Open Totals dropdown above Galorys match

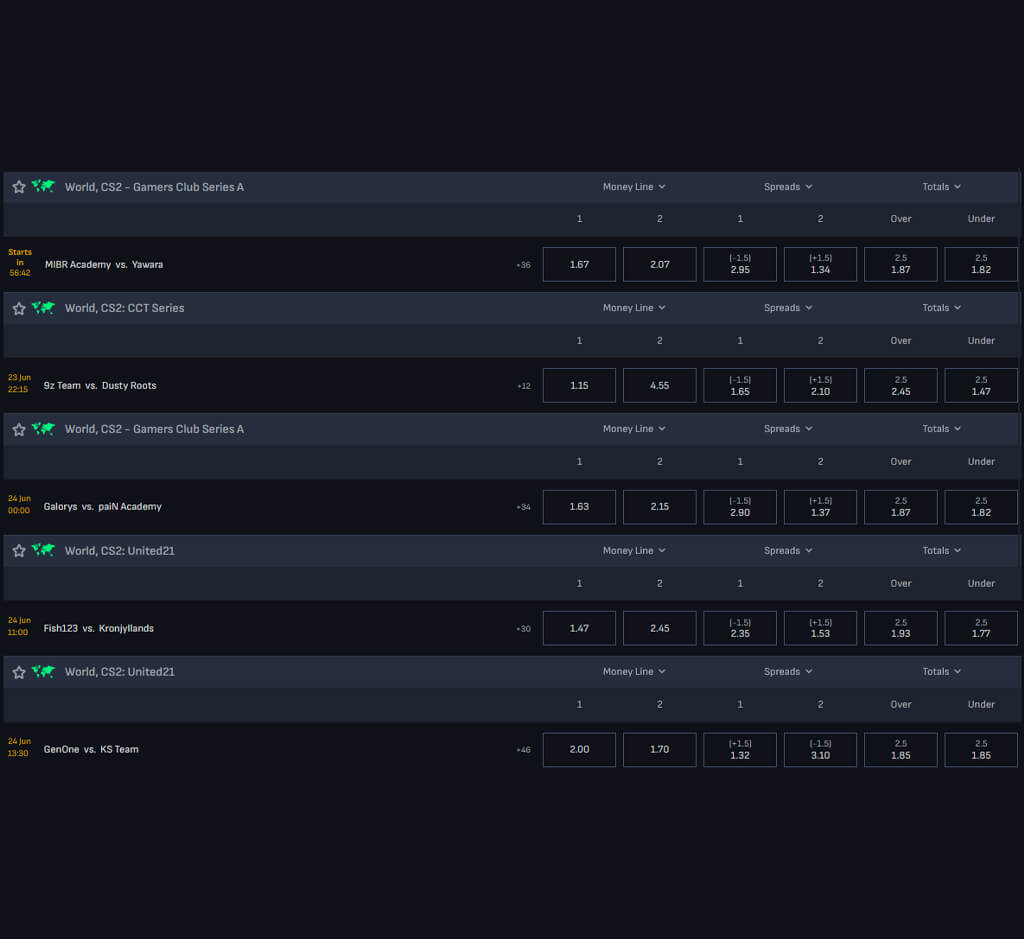coord(942,428)
